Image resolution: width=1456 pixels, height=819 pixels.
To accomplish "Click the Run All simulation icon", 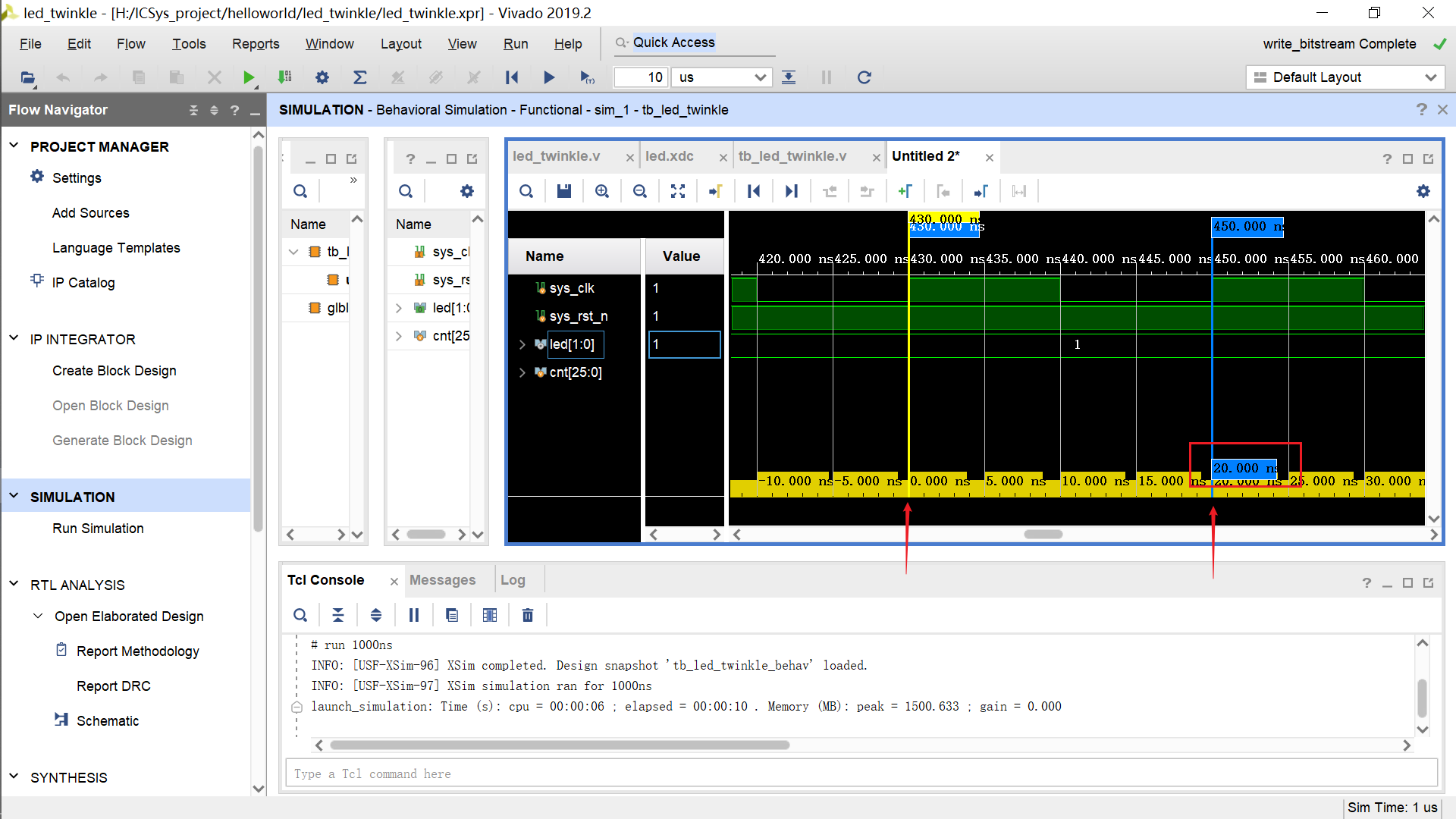I will pyautogui.click(x=549, y=77).
